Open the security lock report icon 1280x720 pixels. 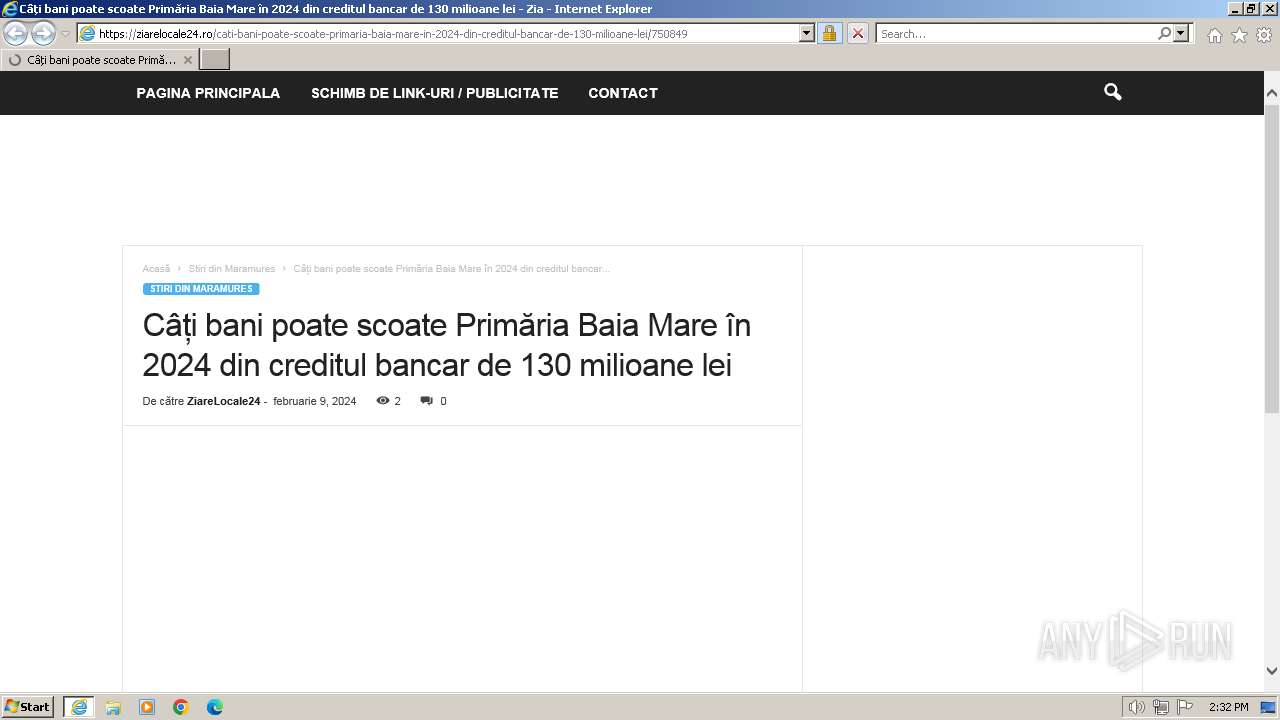pyautogui.click(x=829, y=33)
